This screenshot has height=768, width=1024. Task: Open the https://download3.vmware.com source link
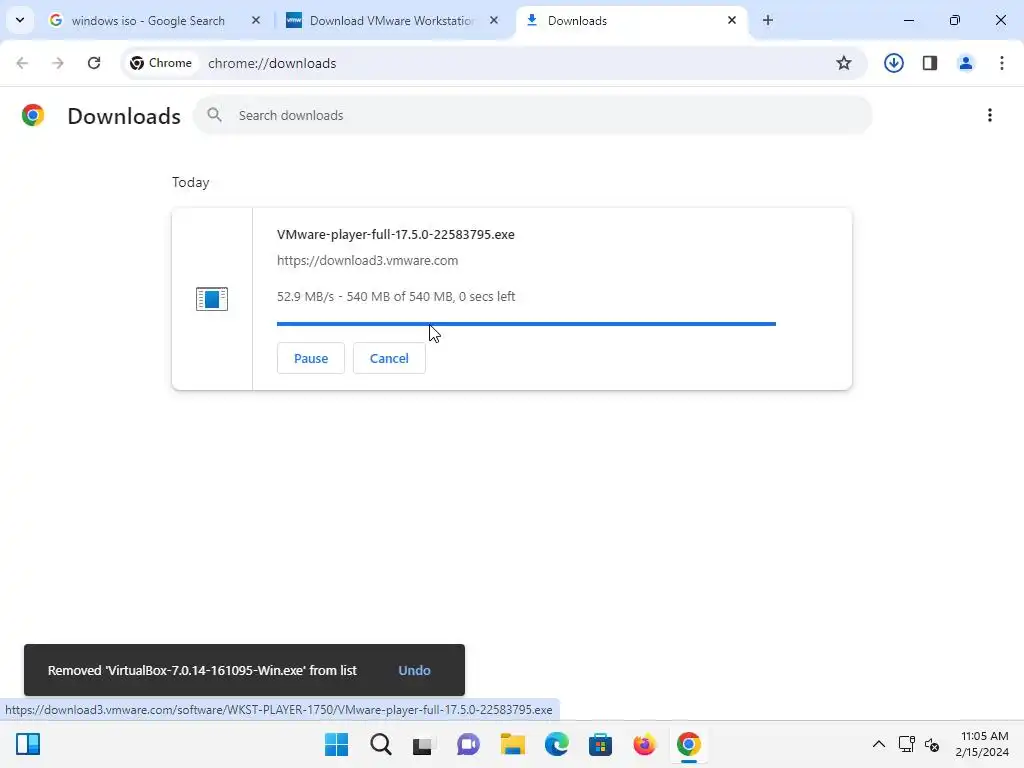(367, 261)
